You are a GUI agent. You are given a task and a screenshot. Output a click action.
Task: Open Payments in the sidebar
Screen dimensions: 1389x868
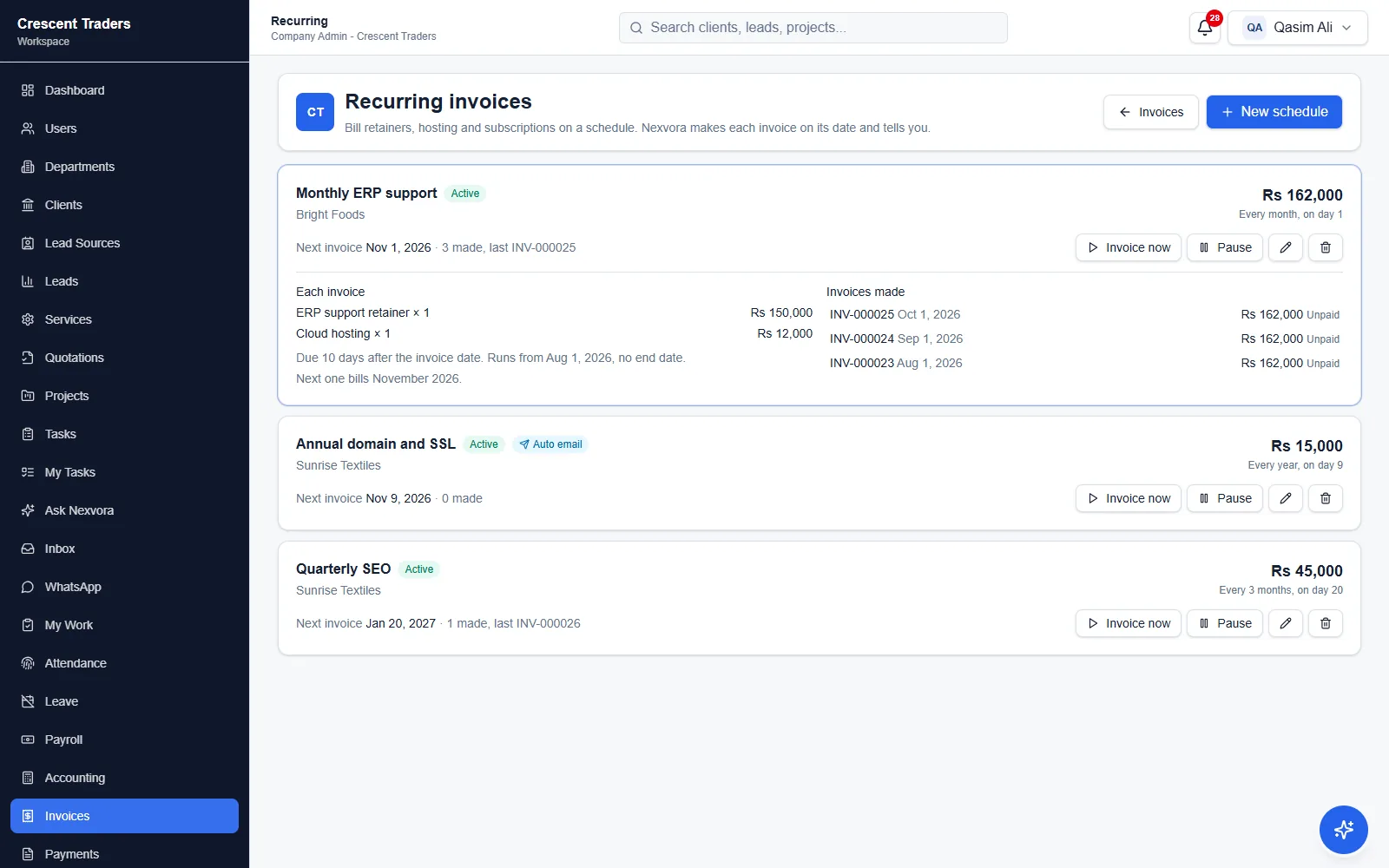[124, 854]
